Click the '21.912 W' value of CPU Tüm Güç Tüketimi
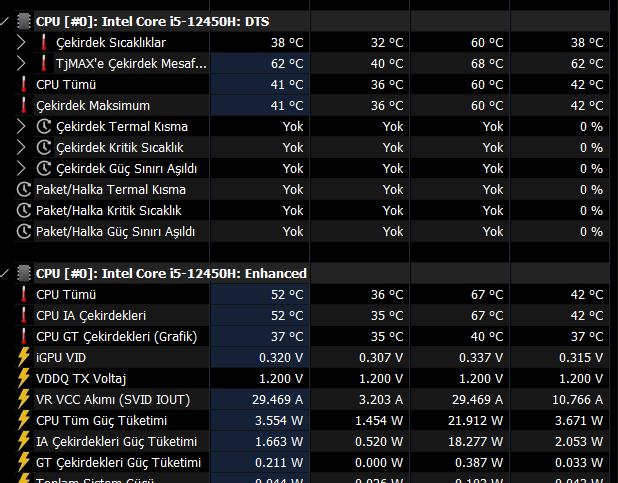Image resolution: width=618 pixels, height=483 pixels. (475, 421)
